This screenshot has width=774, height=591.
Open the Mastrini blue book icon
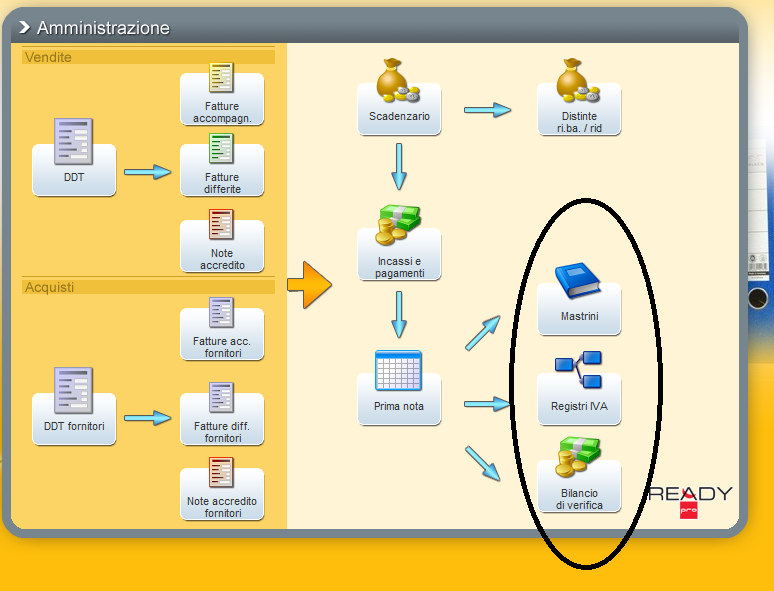coord(577,280)
